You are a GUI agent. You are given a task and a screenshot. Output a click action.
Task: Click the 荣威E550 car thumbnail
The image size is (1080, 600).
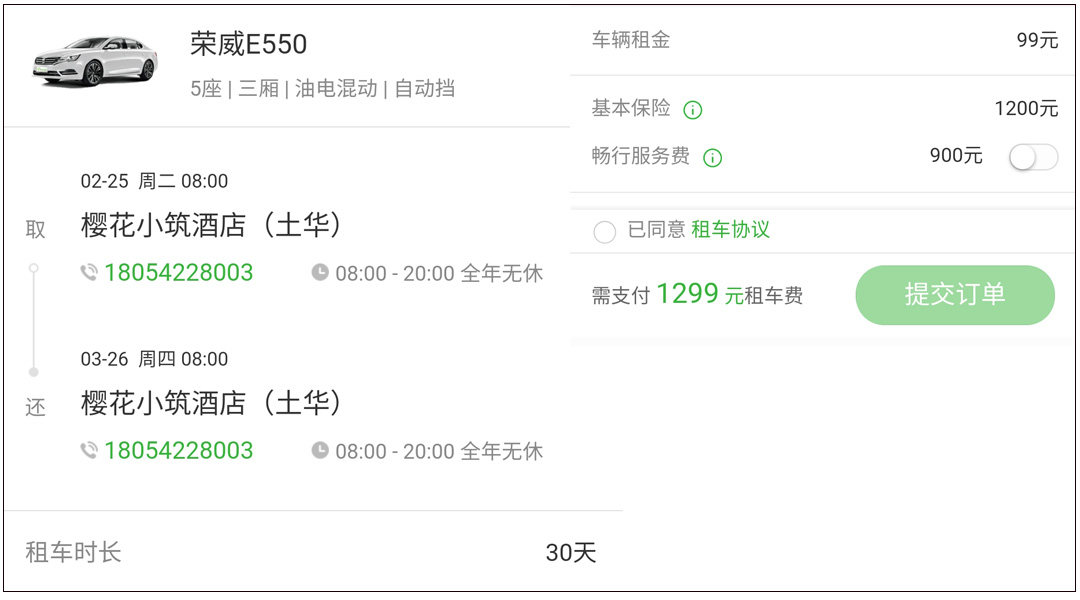pos(94,62)
